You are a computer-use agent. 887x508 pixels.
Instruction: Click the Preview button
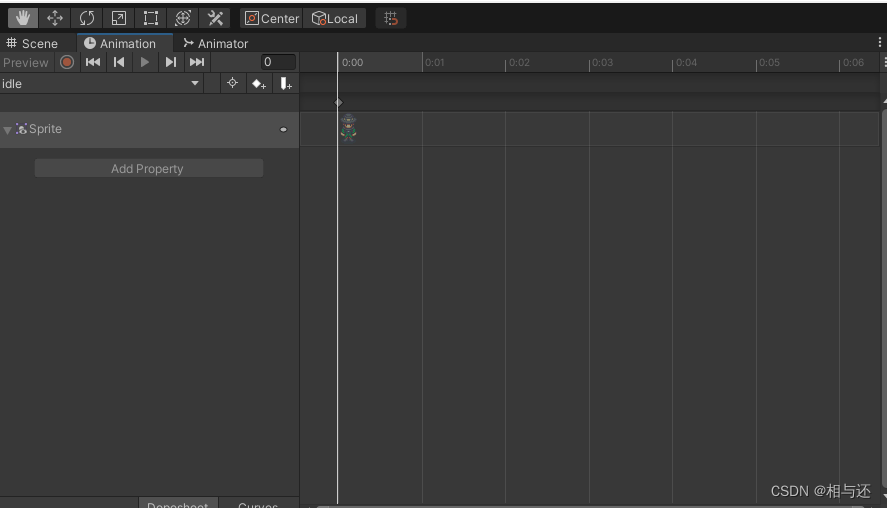(x=27, y=62)
